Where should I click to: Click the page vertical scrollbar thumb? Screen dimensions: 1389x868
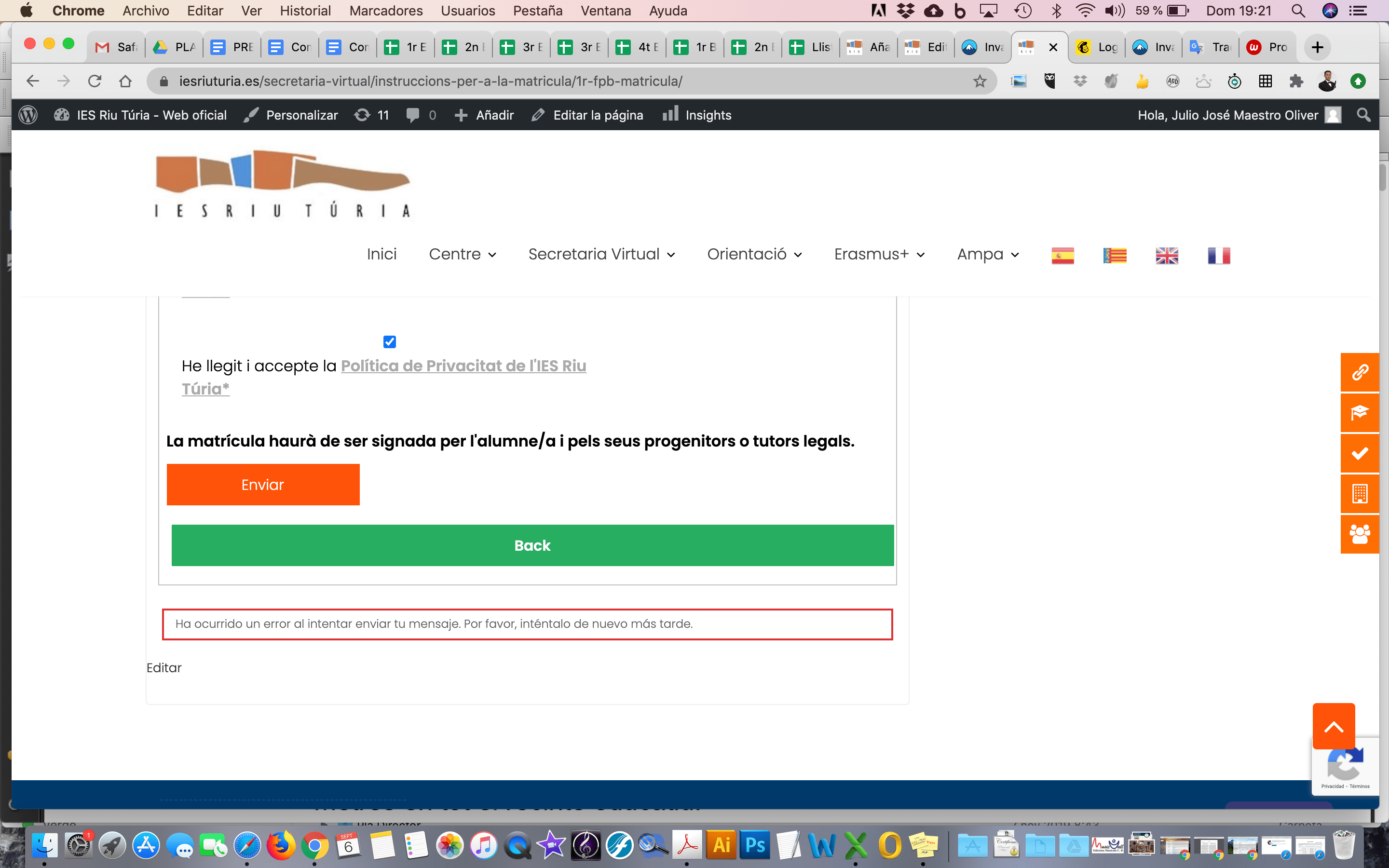click(x=1383, y=177)
